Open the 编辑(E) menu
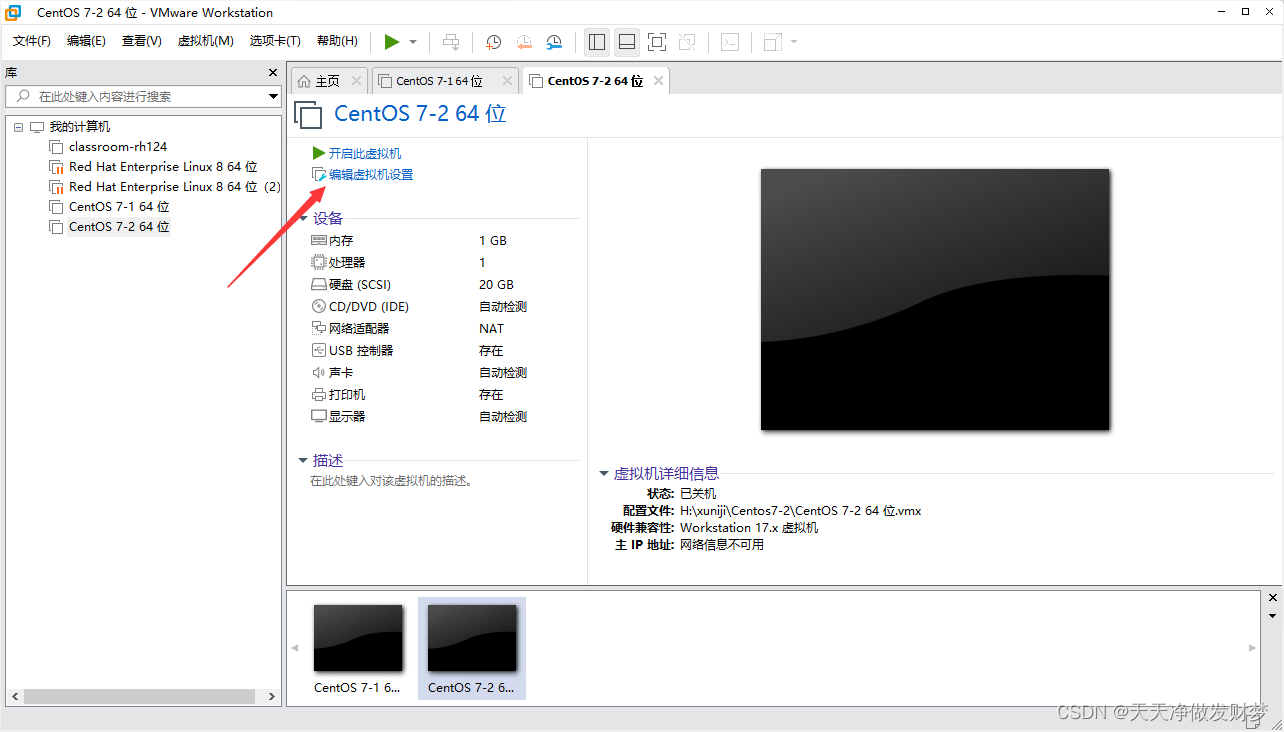This screenshot has height=732, width=1284. (86, 41)
